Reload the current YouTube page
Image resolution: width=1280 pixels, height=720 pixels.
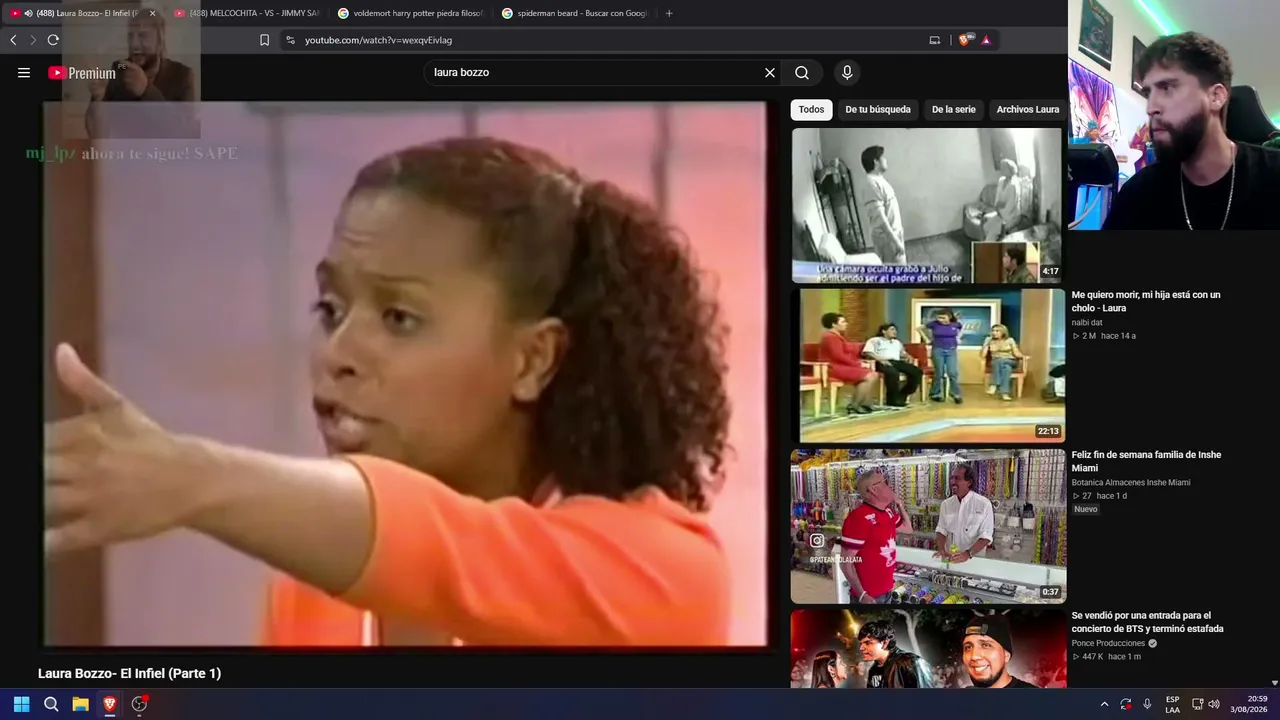click(53, 40)
